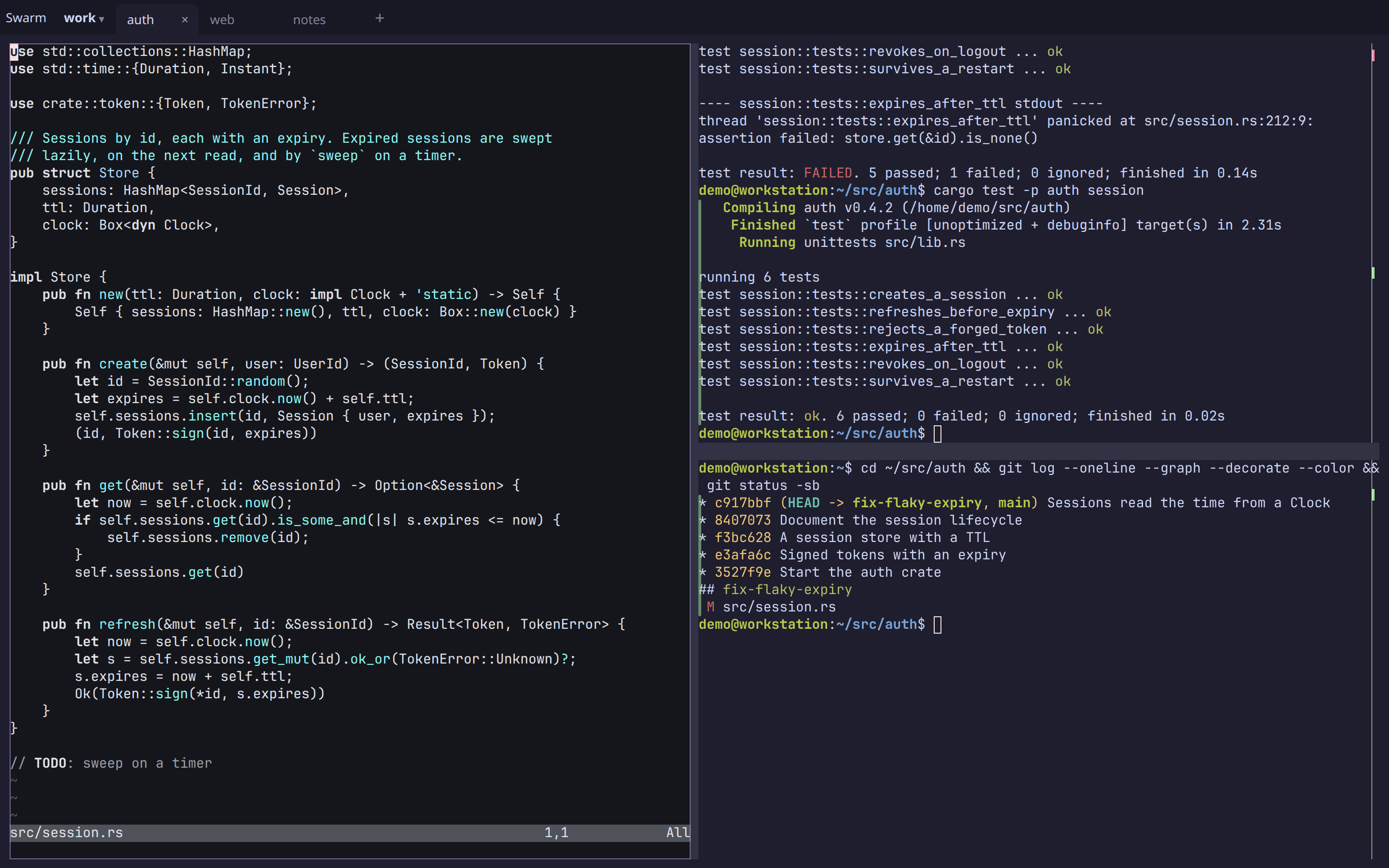Viewport: 1389px width, 868px height.
Task: Click the fix-flaky-expiry branch name in HEAD decoration
Action: click(917, 503)
